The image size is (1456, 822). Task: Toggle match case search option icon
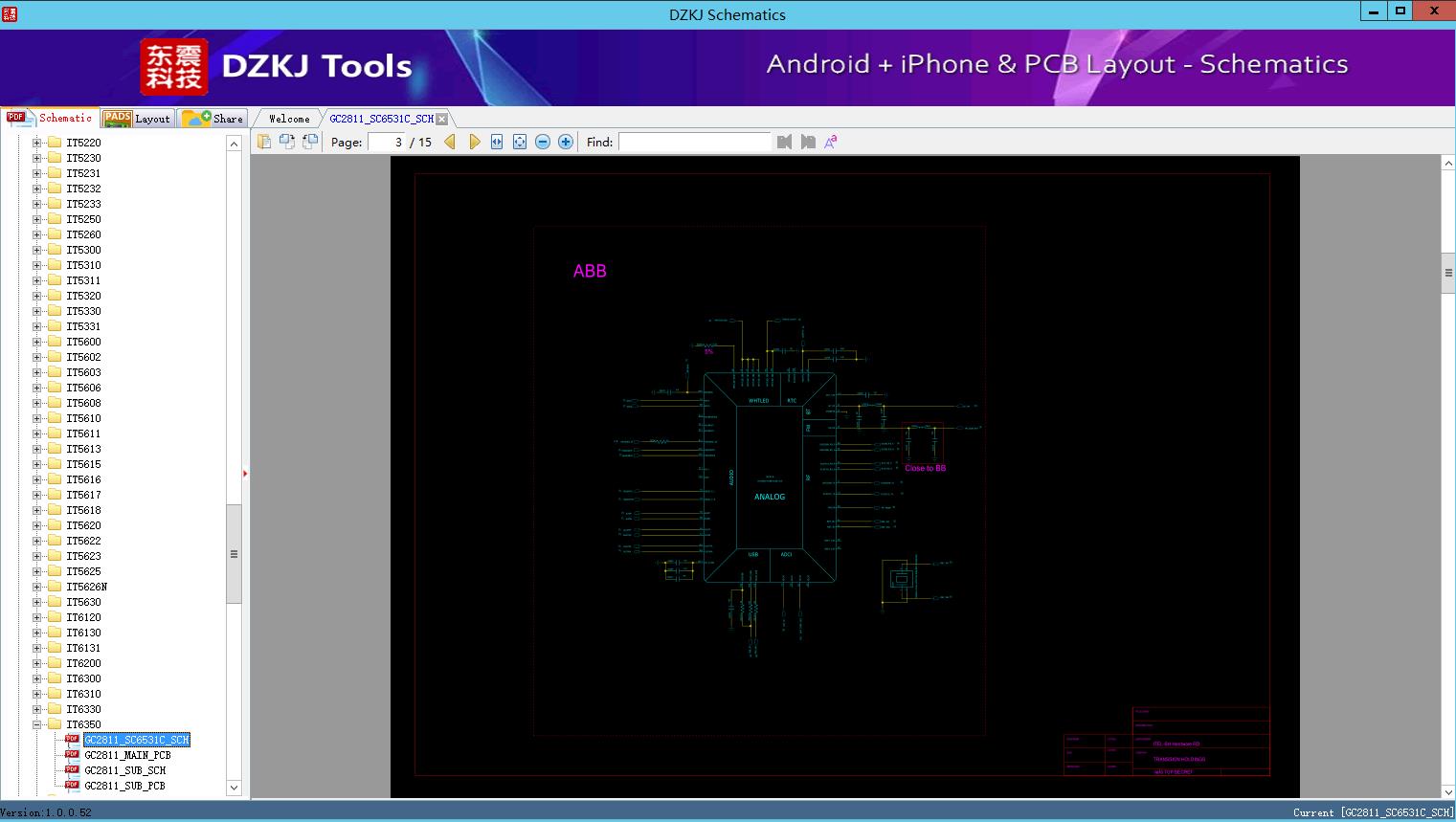831,142
